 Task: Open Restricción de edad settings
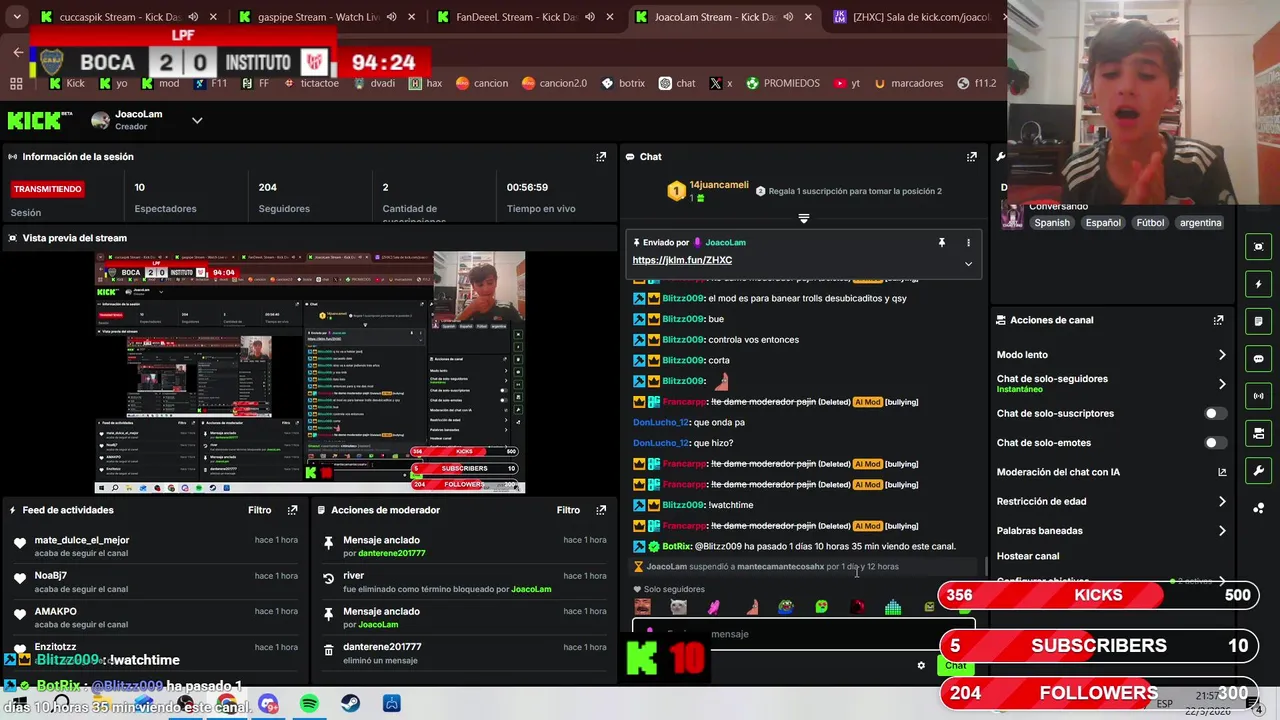[1112, 502]
